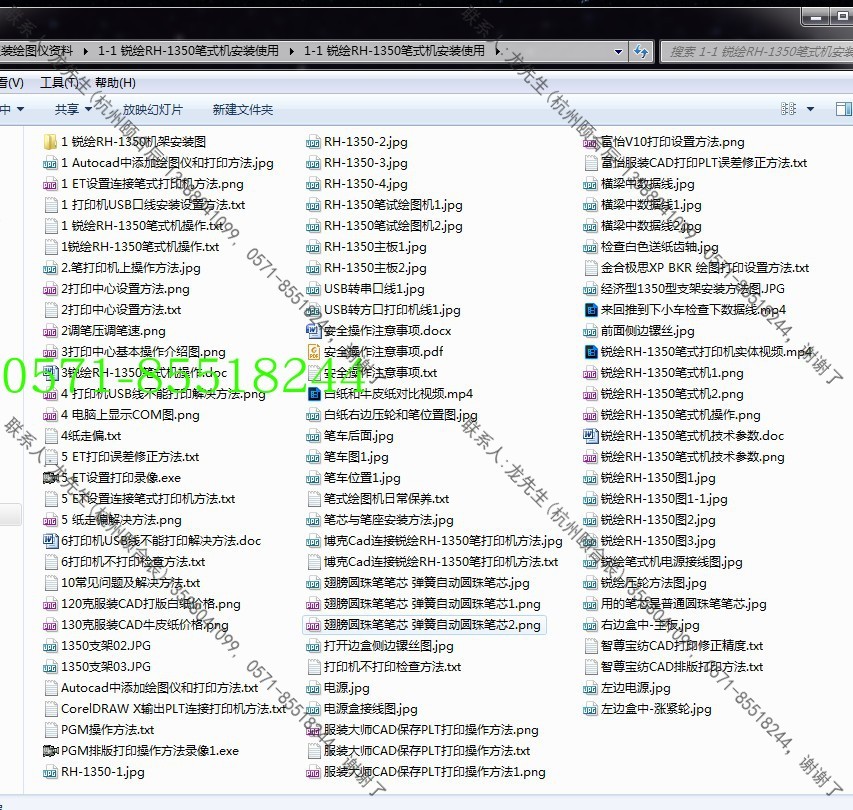
Task: Select file 锐绘压轮方法图.jpg
Action: click(x=645, y=583)
